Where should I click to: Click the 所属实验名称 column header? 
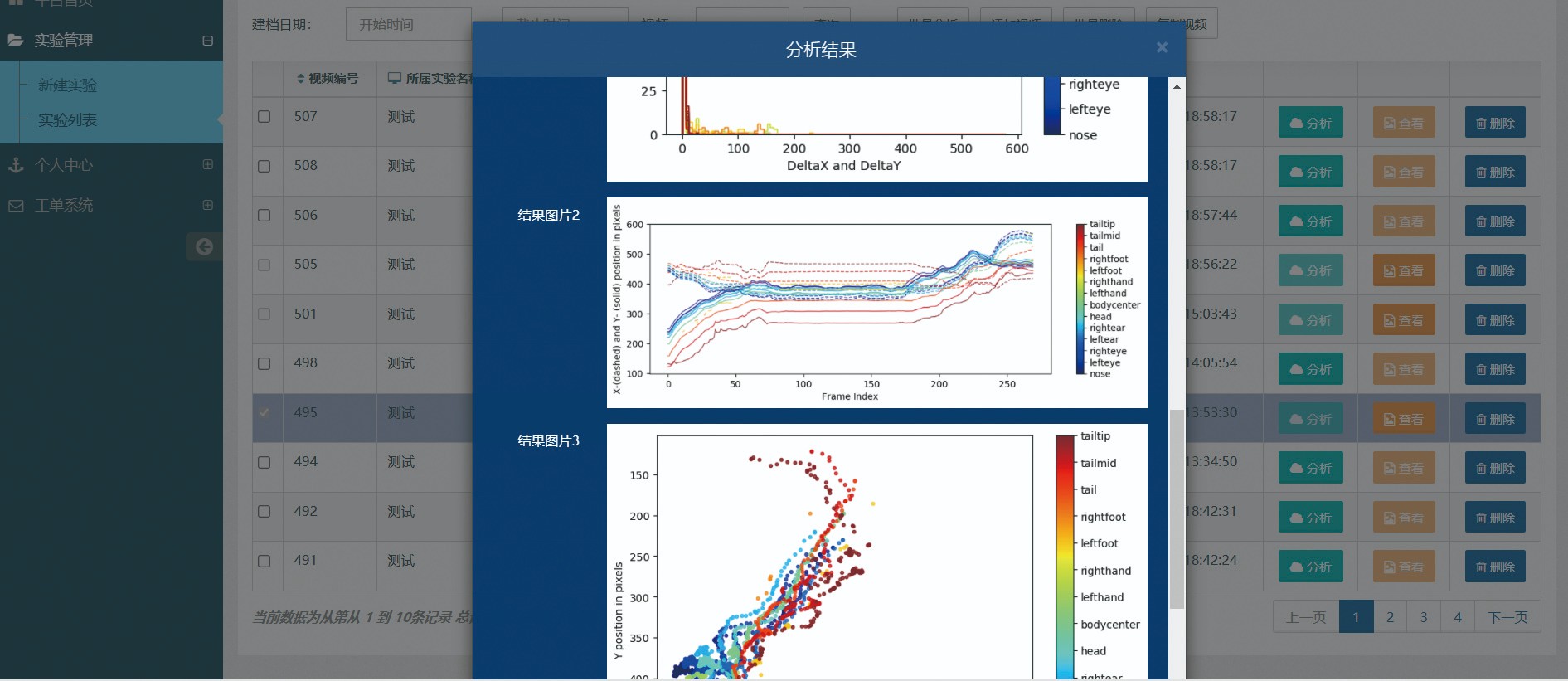coord(430,79)
